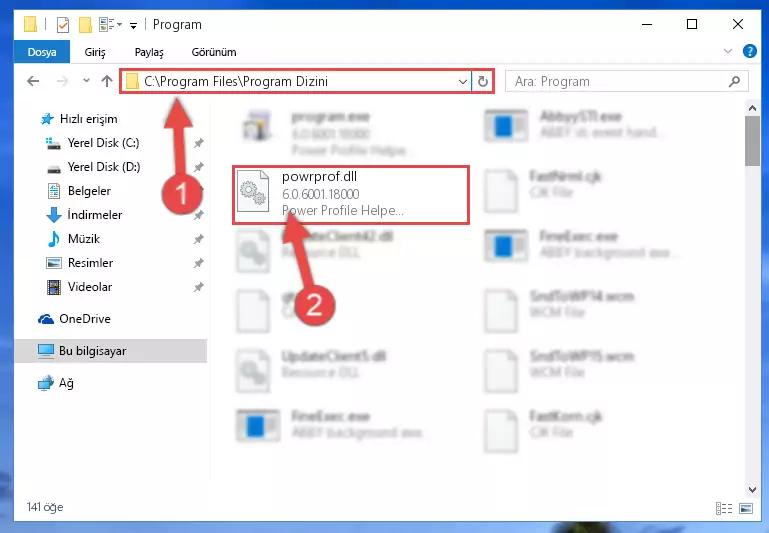Click pin icon next to Yerel Disk (D:)
This screenshot has height=533, width=769.
198,167
